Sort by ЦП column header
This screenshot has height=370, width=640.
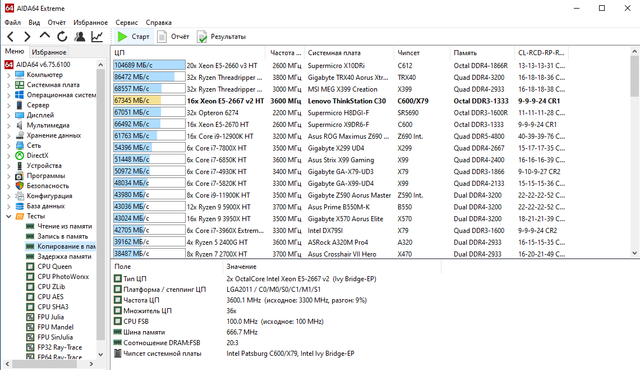[x=188, y=53]
